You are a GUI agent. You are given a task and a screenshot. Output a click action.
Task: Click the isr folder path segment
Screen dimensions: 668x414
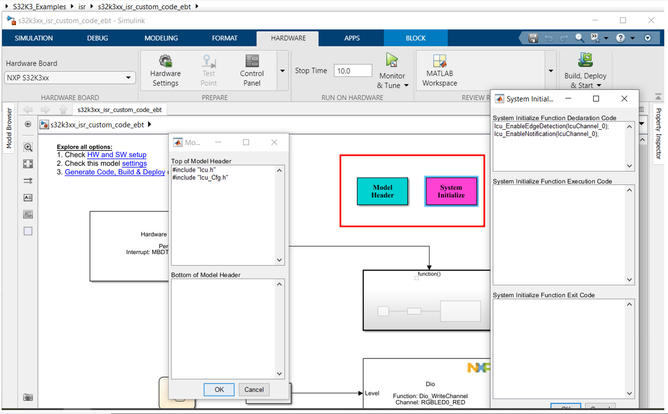click(x=82, y=6)
